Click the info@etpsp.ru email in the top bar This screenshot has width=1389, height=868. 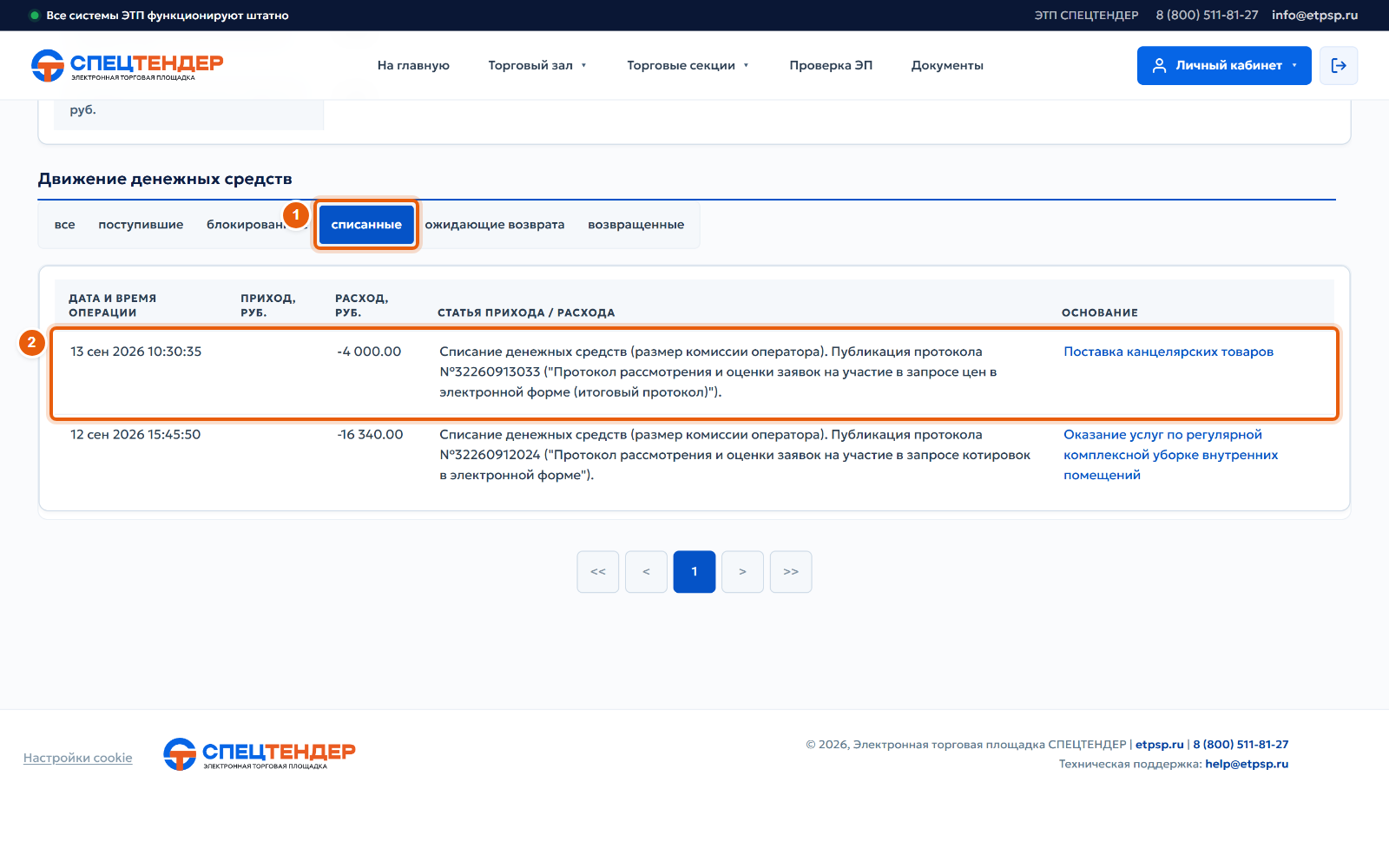1314,16
